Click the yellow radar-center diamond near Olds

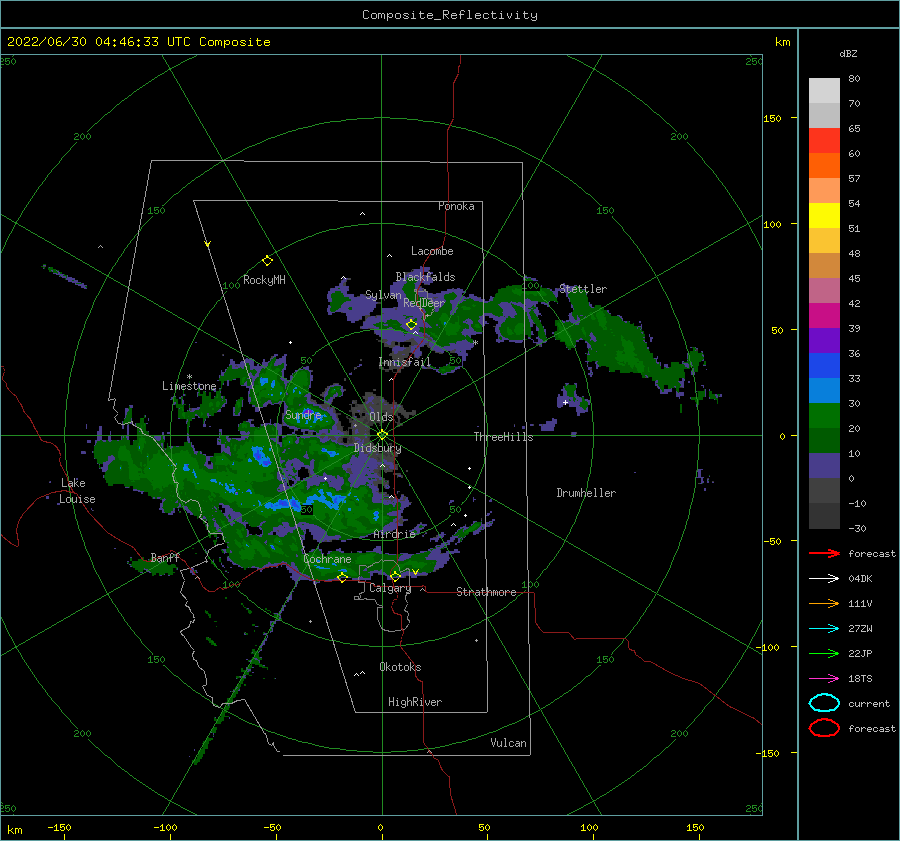pyautogui.click(x=382, y=435)
